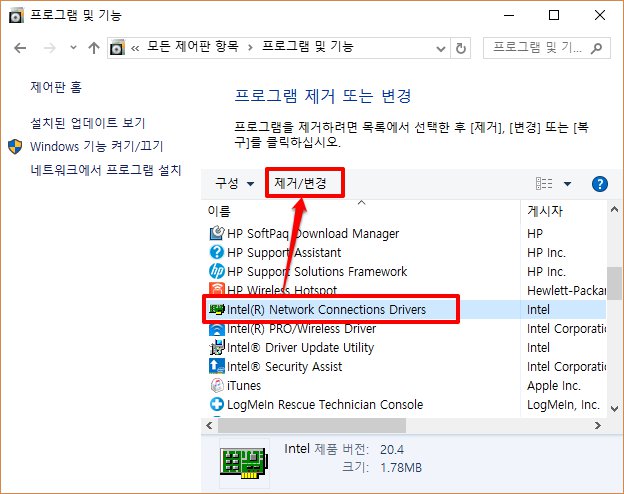
Task: Click the horizontal scrollbar left arrow
Action: pyautogui.click(x=209, y=426)
